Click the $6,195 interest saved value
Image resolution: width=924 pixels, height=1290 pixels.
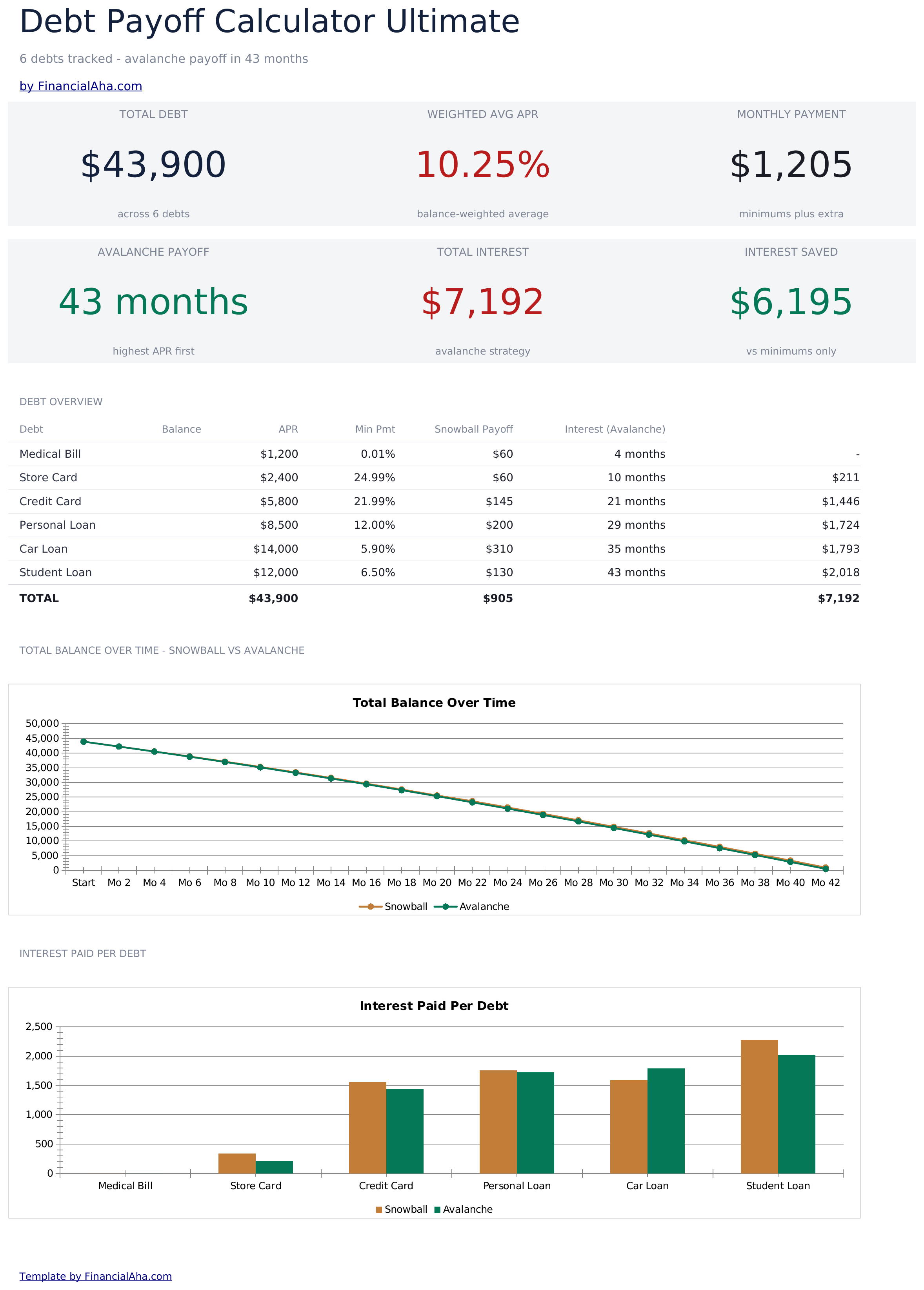[791, 302]
